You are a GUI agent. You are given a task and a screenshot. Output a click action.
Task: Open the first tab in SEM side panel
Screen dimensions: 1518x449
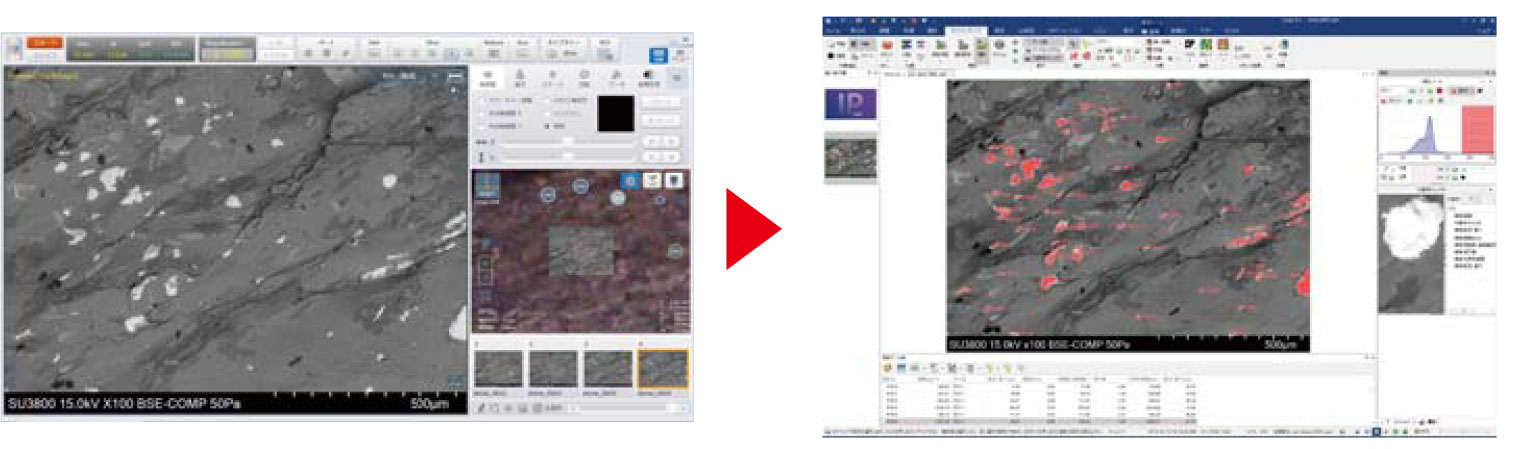click(x=487, y=79)
